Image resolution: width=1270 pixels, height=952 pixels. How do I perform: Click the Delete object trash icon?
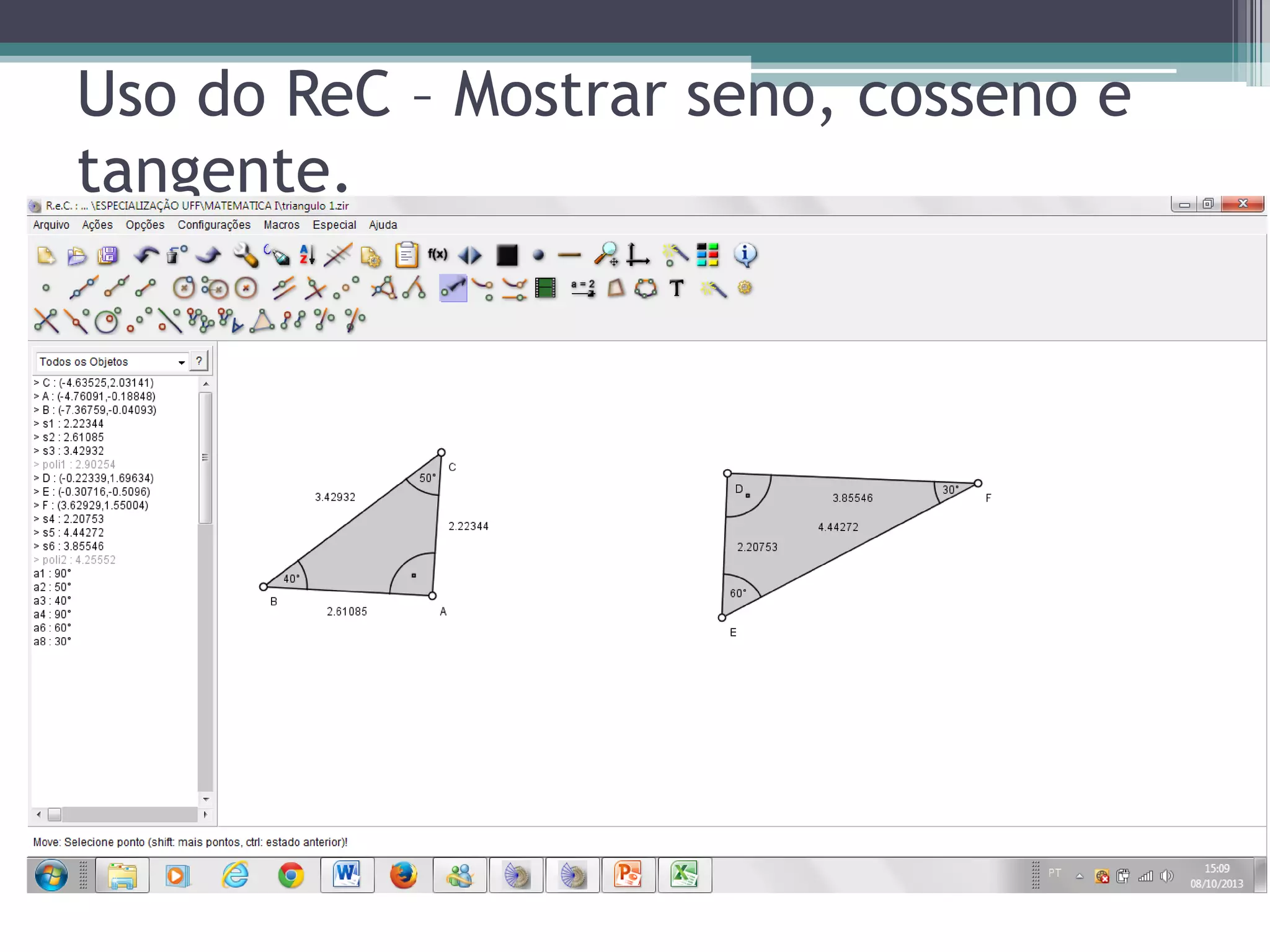177,255
